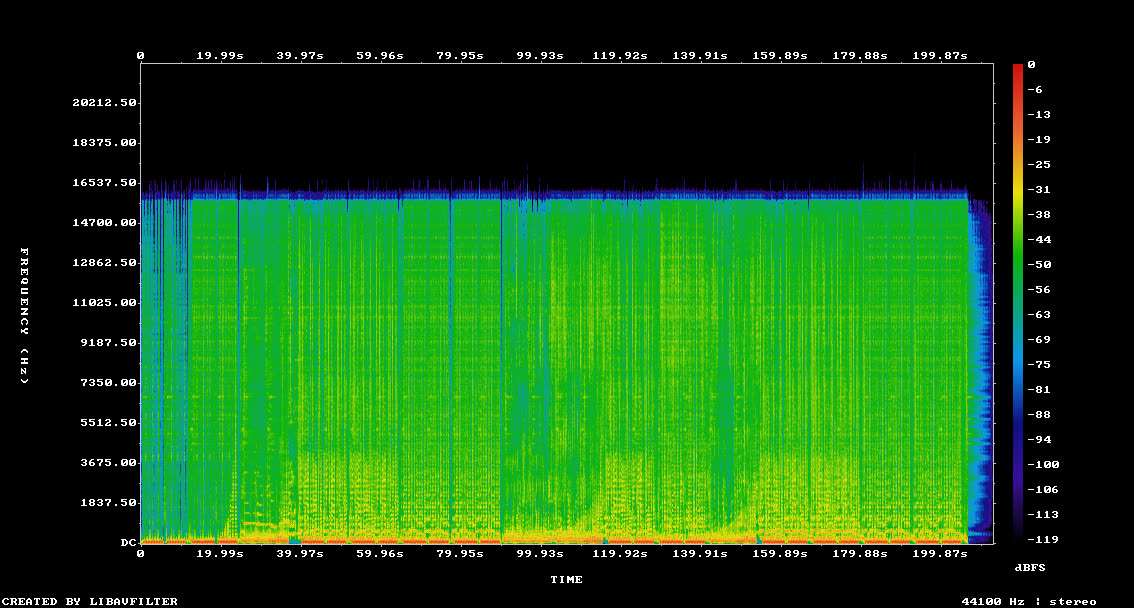Click the CREATED BY LIBAVFILTER text
Screen dimensions: 1134x608
coord(91,601)
